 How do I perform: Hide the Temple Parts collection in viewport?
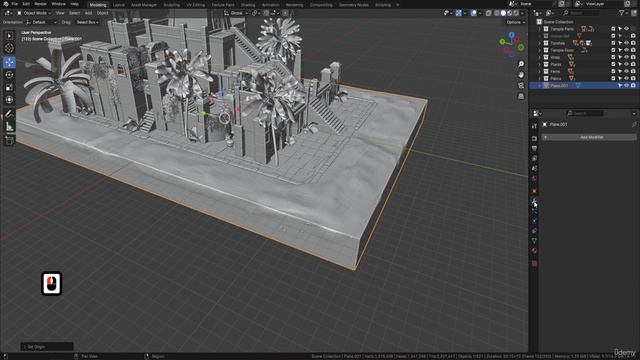(x=627, y=29)
